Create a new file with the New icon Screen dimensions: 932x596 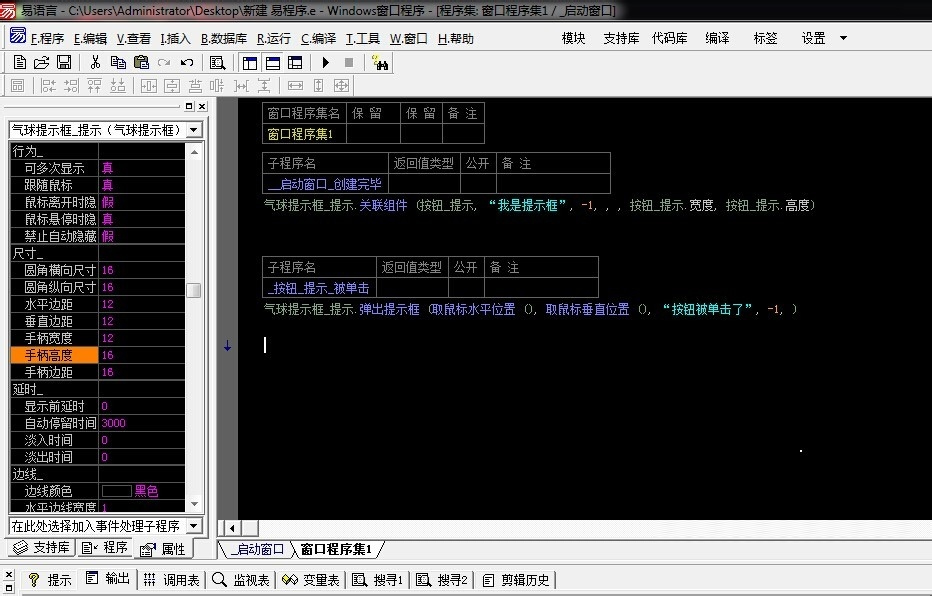tap(20, 62)
